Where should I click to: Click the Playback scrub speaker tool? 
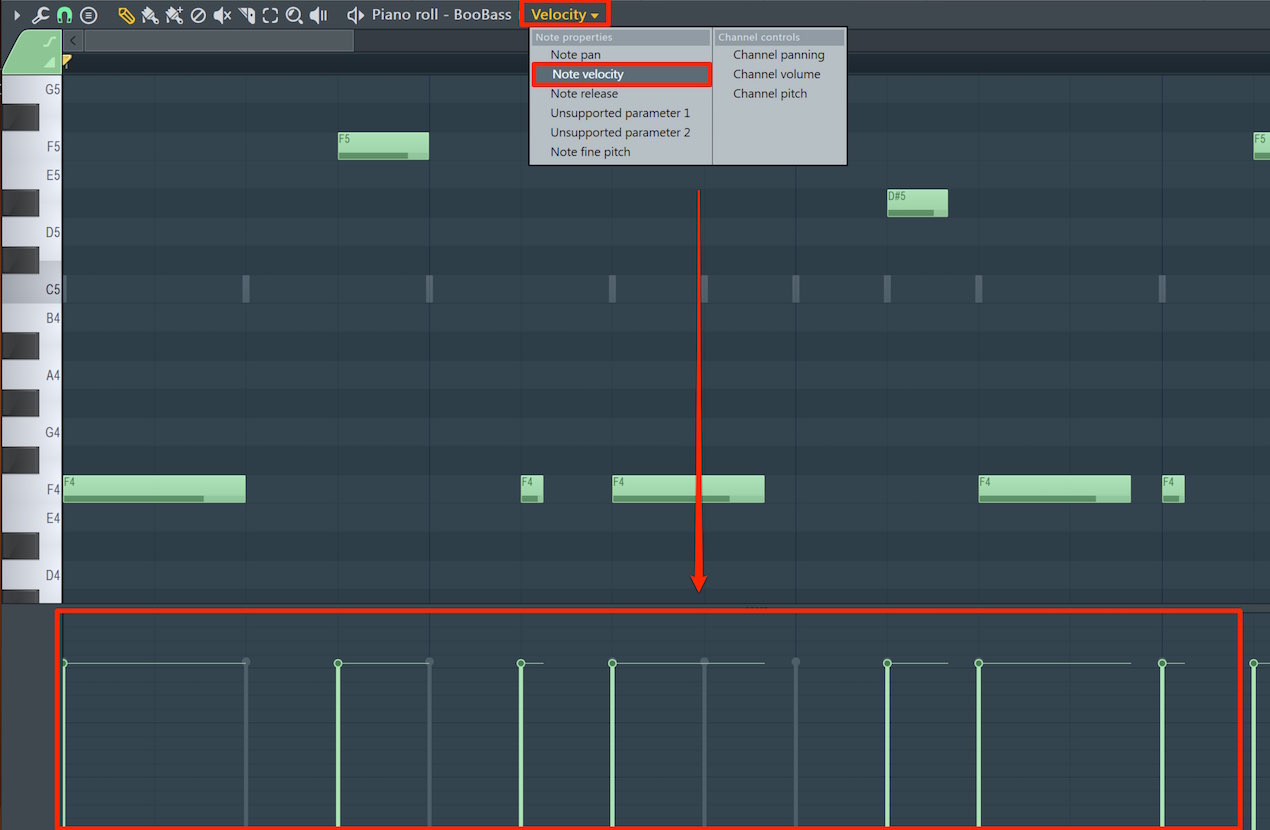click(x=318, y=15)
